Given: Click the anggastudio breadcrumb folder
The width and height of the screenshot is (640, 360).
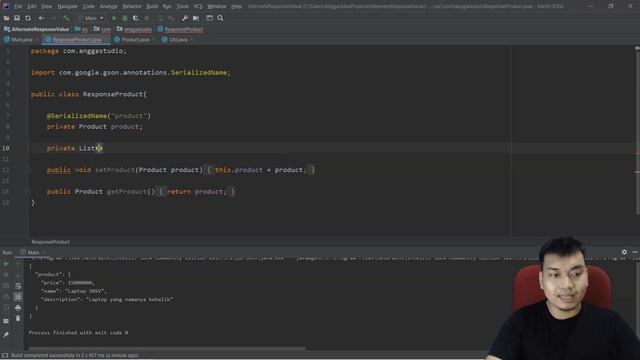Looking at the screenshot, I should pyautogui.click(x=134, y=29).
